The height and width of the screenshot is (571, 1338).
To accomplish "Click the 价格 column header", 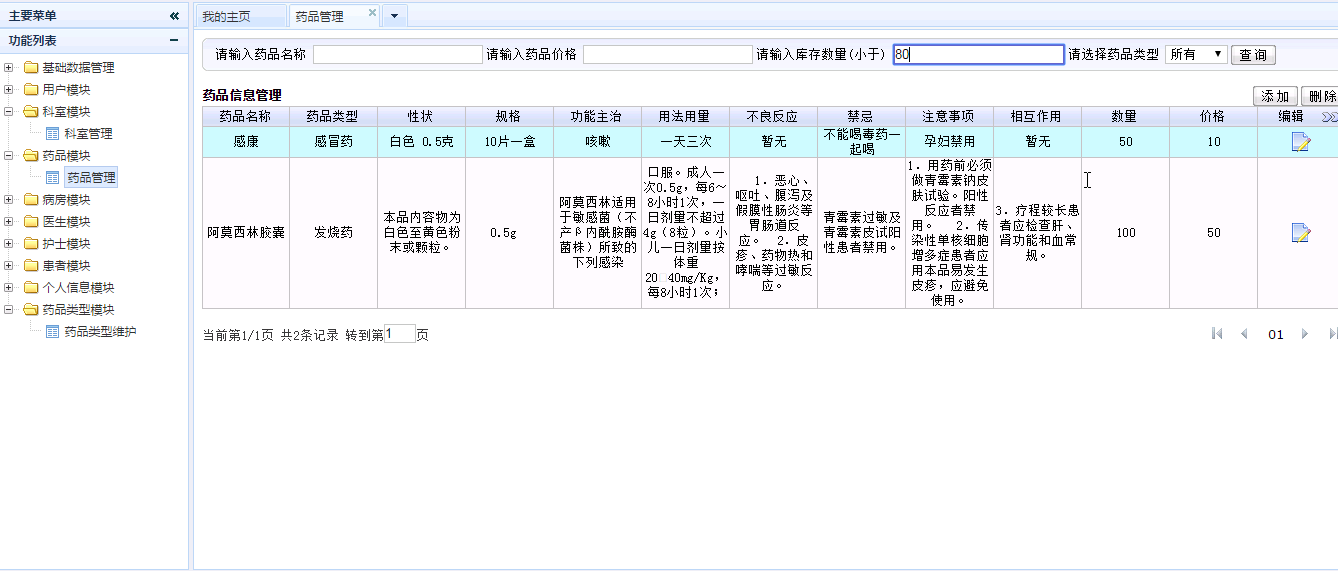I will [1213, 117].
